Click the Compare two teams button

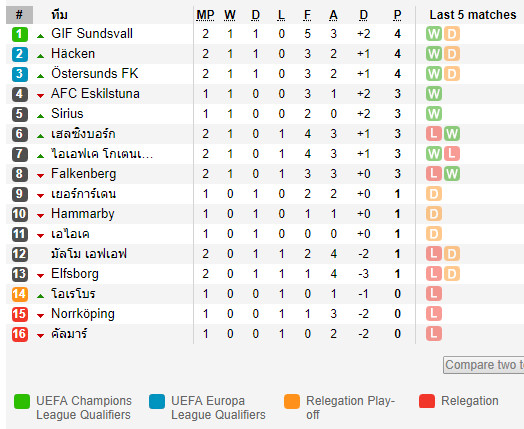(x=484, y=365)
